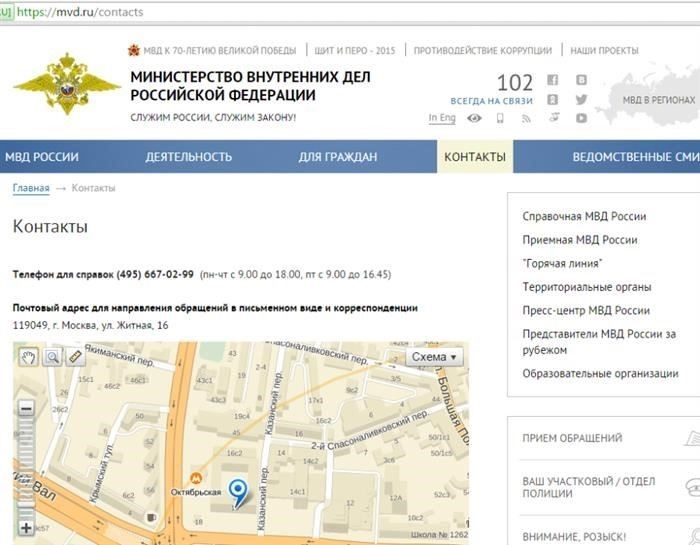Open Внимание, розыск! section
The width and height of the screenshot is (700, 545).
pyautogui.click(x=574, y=537)
